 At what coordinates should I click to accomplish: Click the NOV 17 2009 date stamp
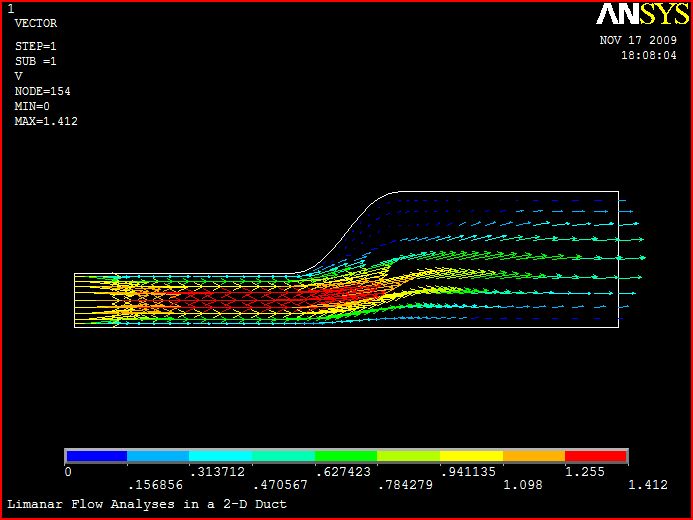click(x=638, y=41)
